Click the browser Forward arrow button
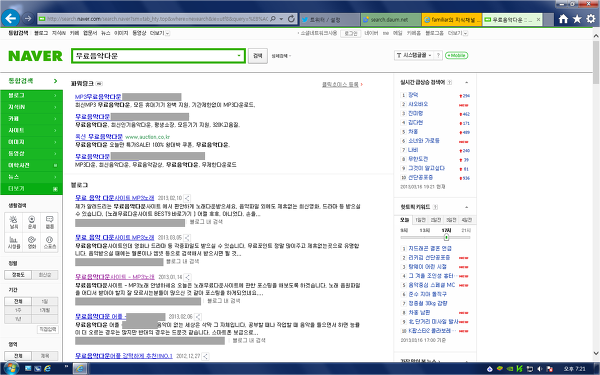The image size is (600, 375). (x=28, y=18)
